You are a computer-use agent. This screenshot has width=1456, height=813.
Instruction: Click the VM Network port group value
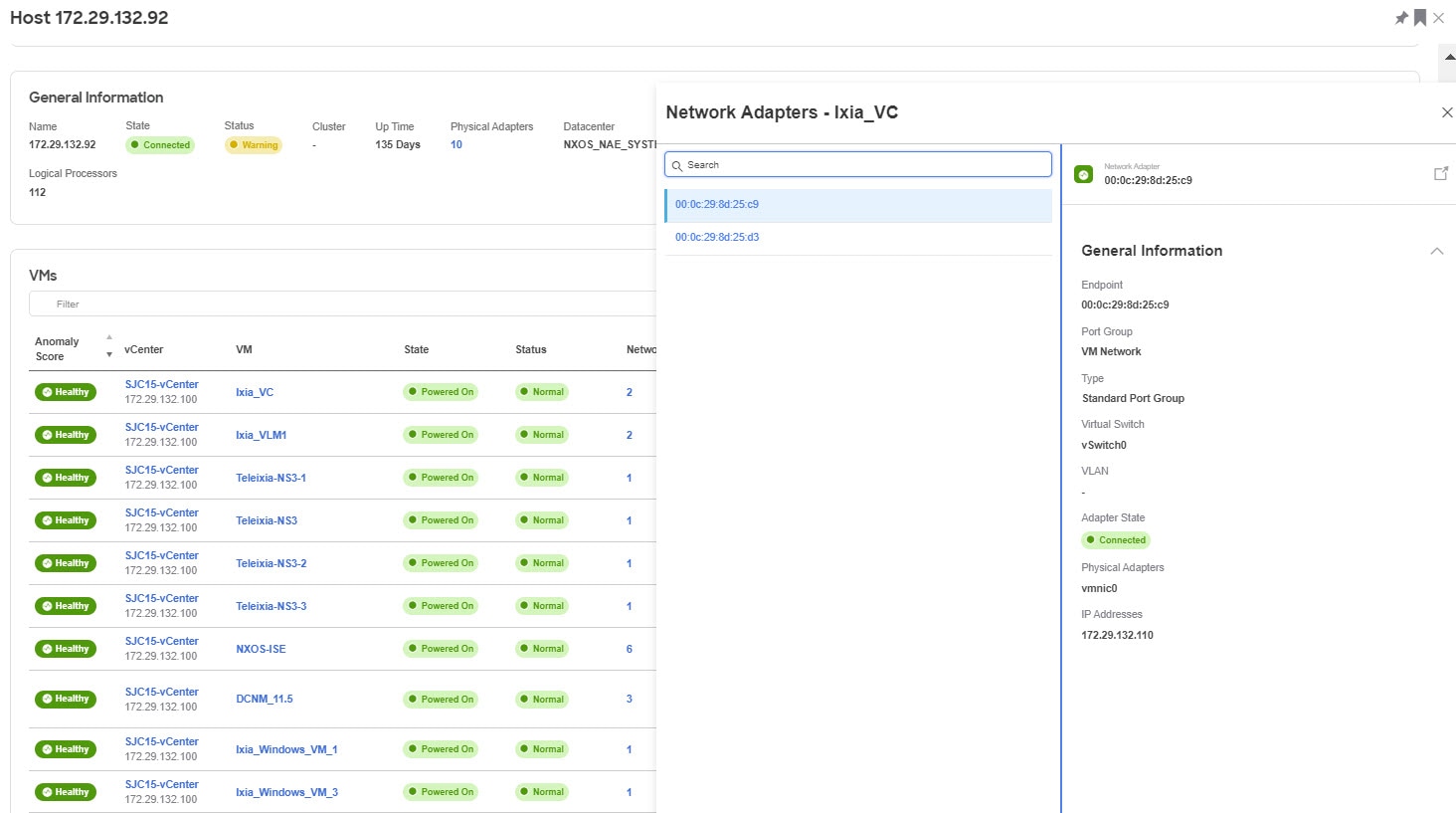coord(1111,351)
